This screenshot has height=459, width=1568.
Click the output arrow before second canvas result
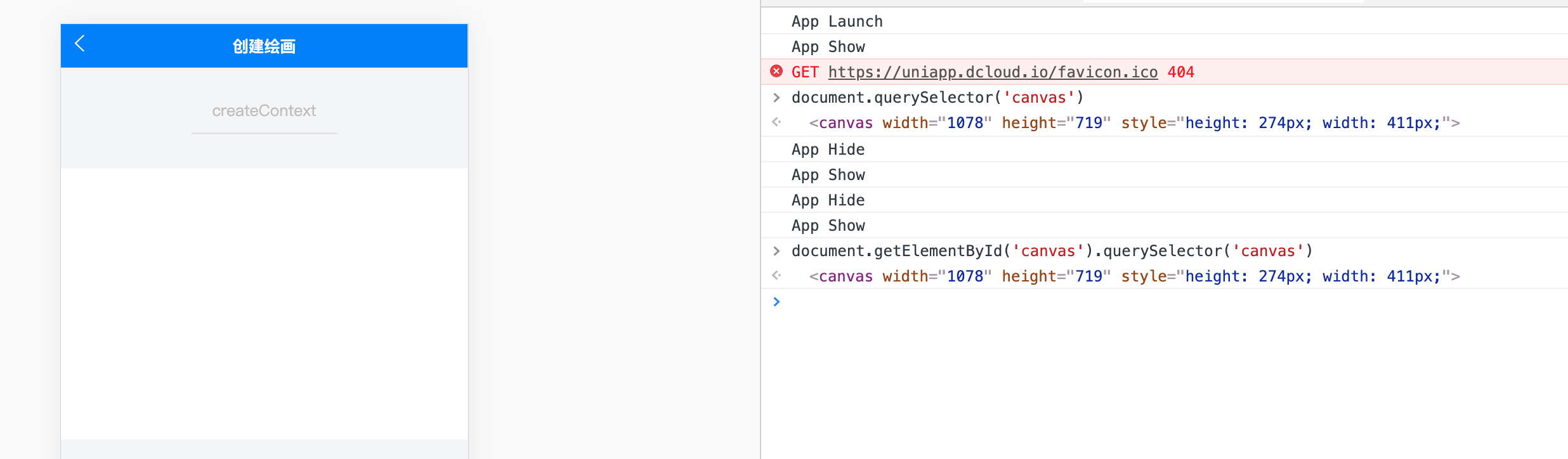(x=776, y=275)
